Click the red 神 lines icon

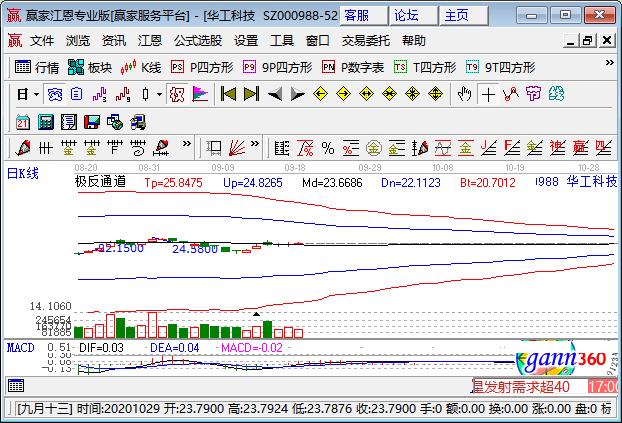(x=557, y=148)
